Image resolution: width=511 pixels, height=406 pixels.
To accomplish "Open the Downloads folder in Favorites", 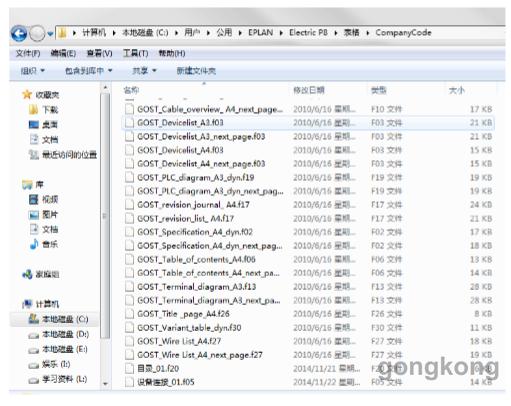I will click(44, 110).
